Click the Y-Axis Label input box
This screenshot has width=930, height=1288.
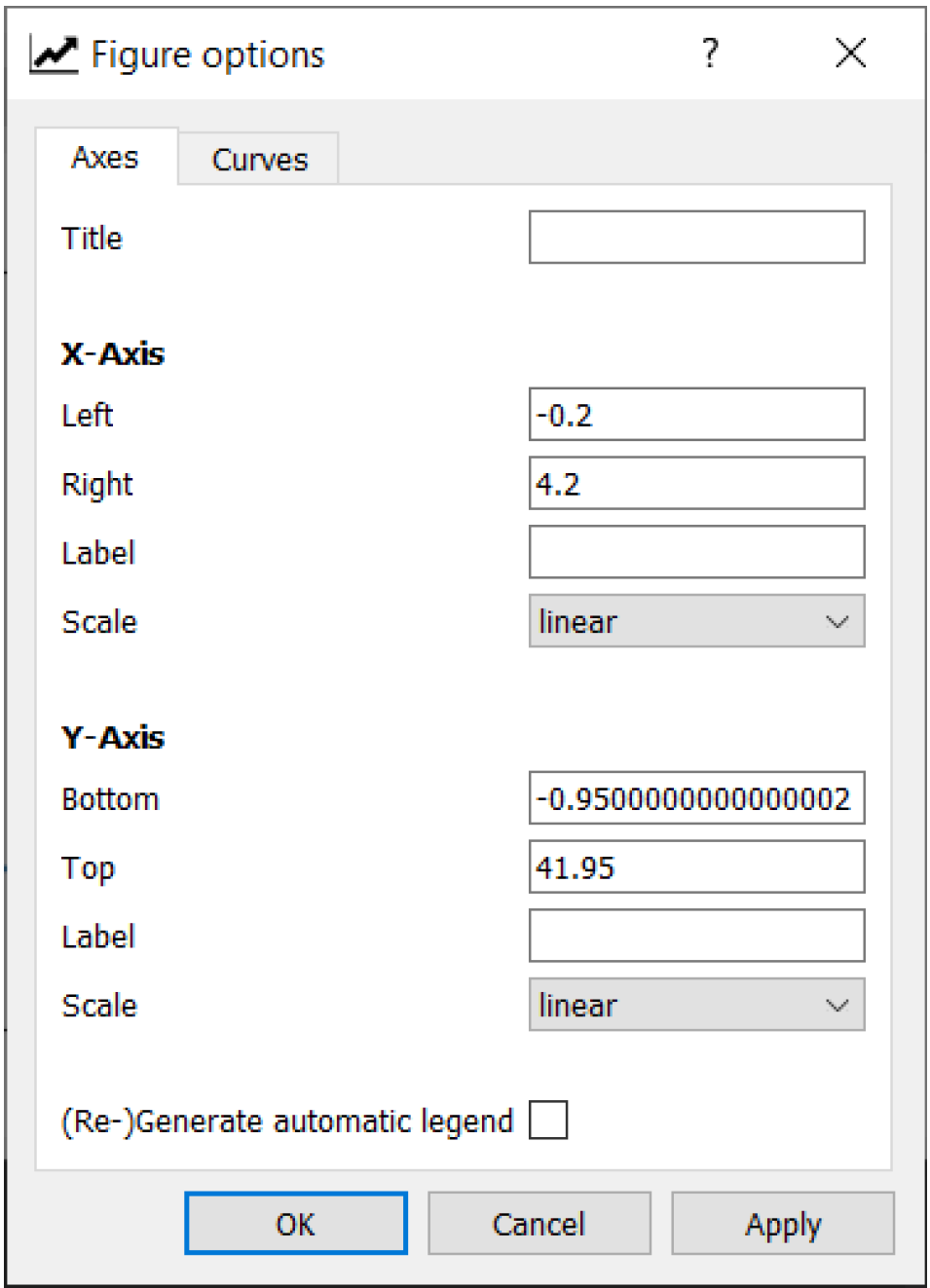coord(696,937)
